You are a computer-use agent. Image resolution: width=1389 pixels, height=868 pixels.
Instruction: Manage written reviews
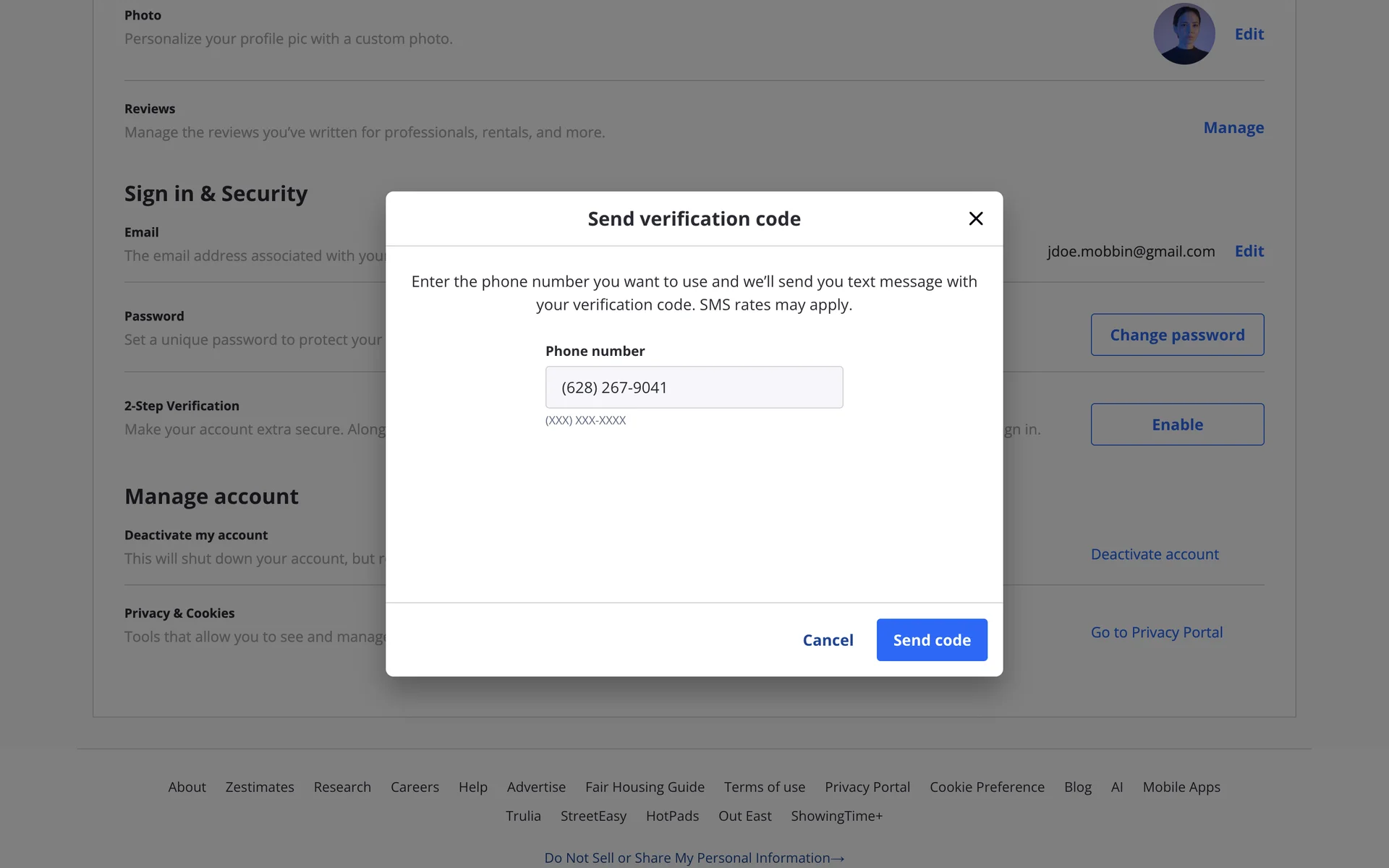1233,128
